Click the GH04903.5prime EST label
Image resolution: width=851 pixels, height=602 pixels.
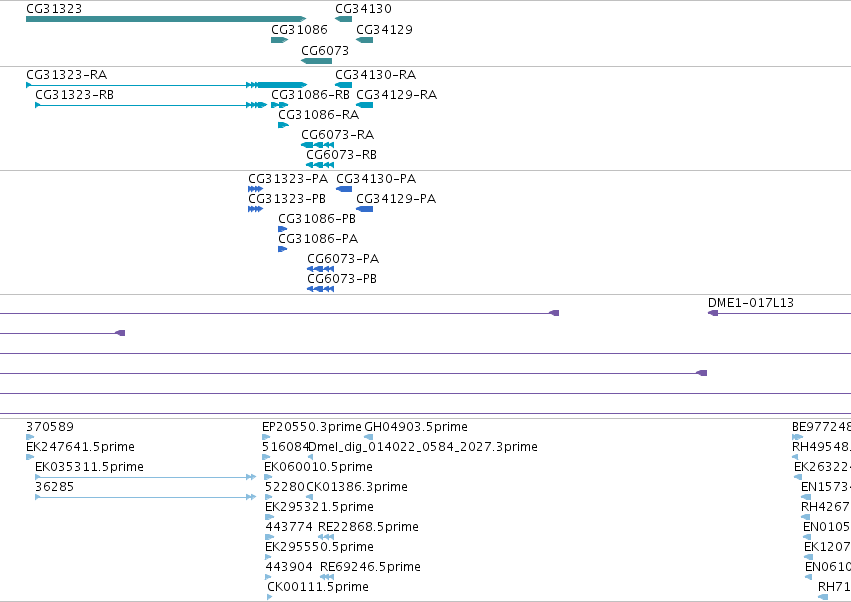(x=416, y=427)
